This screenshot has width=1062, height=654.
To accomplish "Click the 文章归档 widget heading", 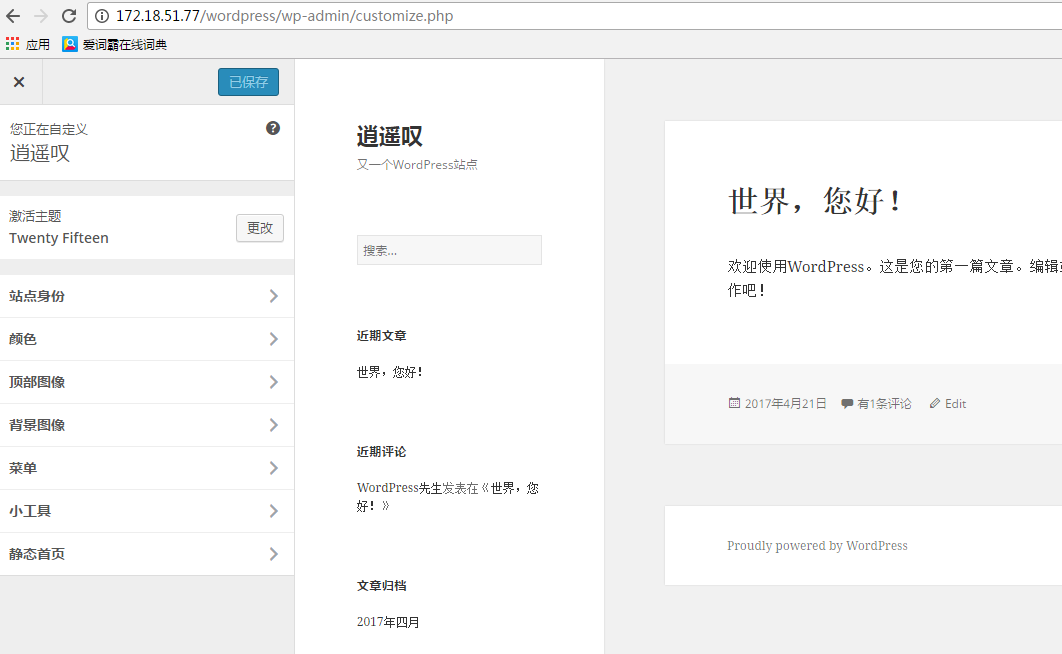I will 381,586.
